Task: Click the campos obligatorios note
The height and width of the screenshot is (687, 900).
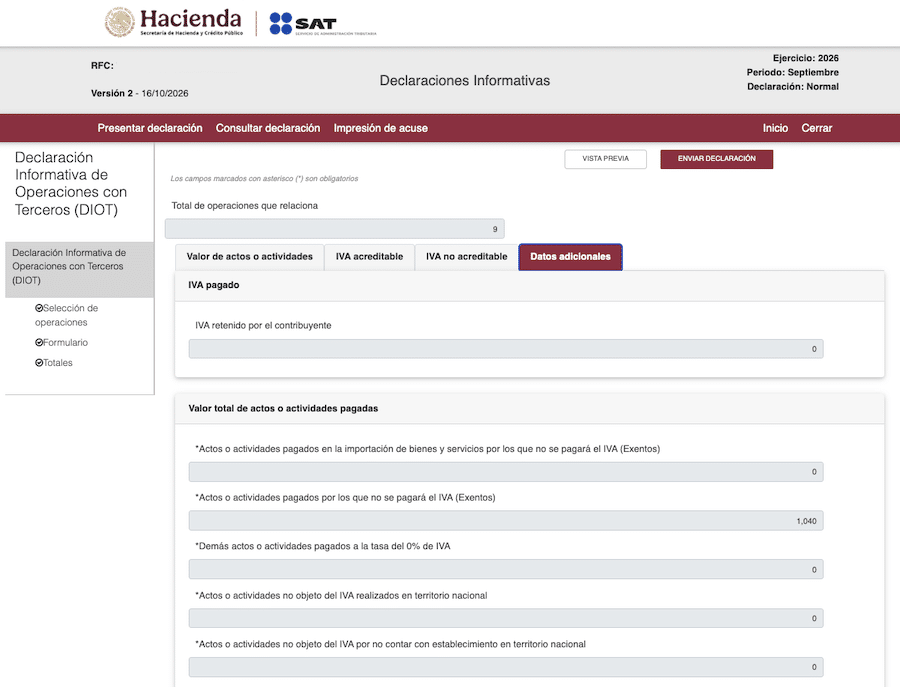Action: tap(264, 178)
